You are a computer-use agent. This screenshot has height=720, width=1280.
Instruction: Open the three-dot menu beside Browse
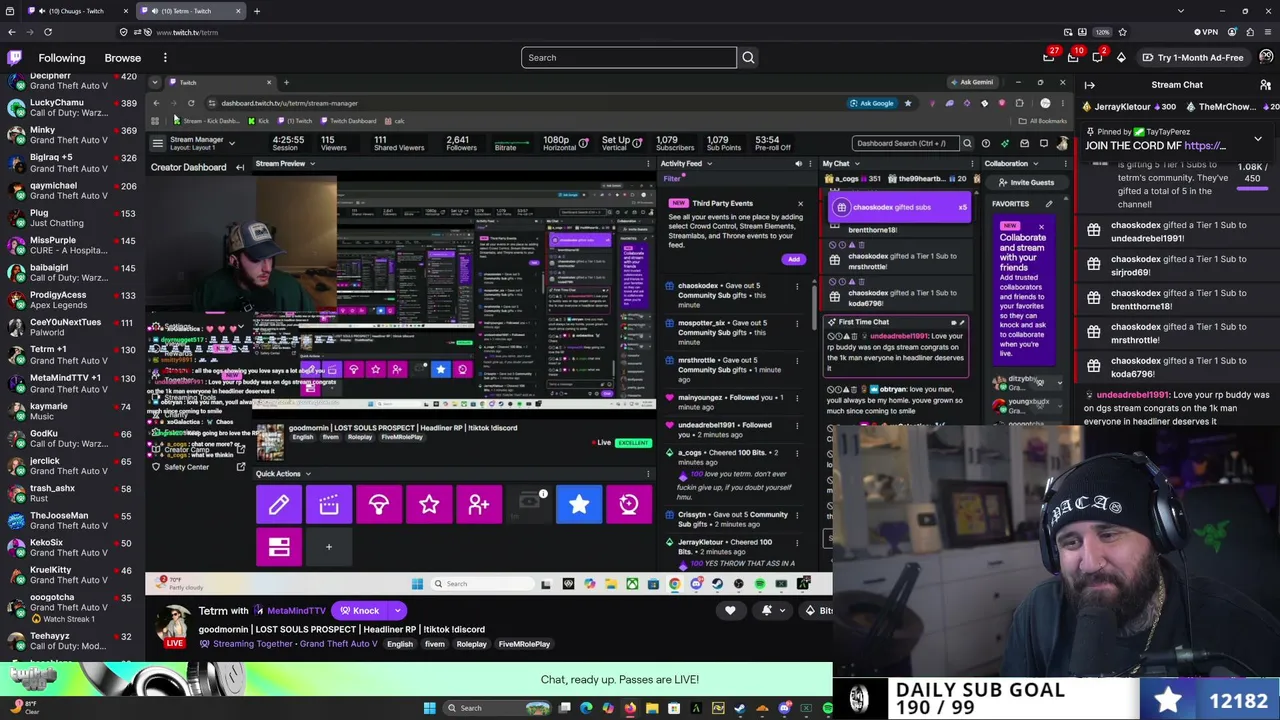point(165,58)
